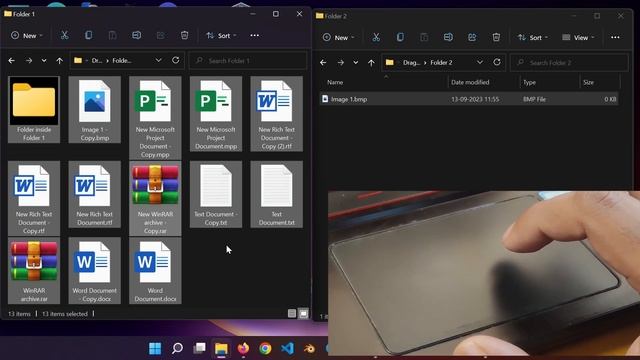Click Search Folder 2 field

pos(569,62)
